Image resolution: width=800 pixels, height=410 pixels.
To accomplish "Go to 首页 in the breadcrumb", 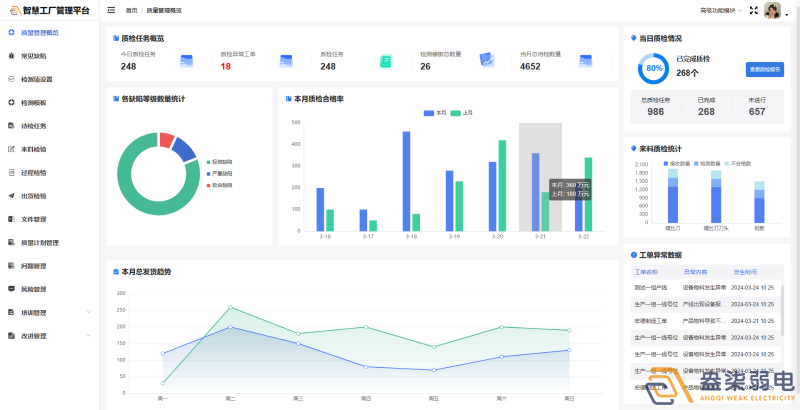I will point(131,10).
